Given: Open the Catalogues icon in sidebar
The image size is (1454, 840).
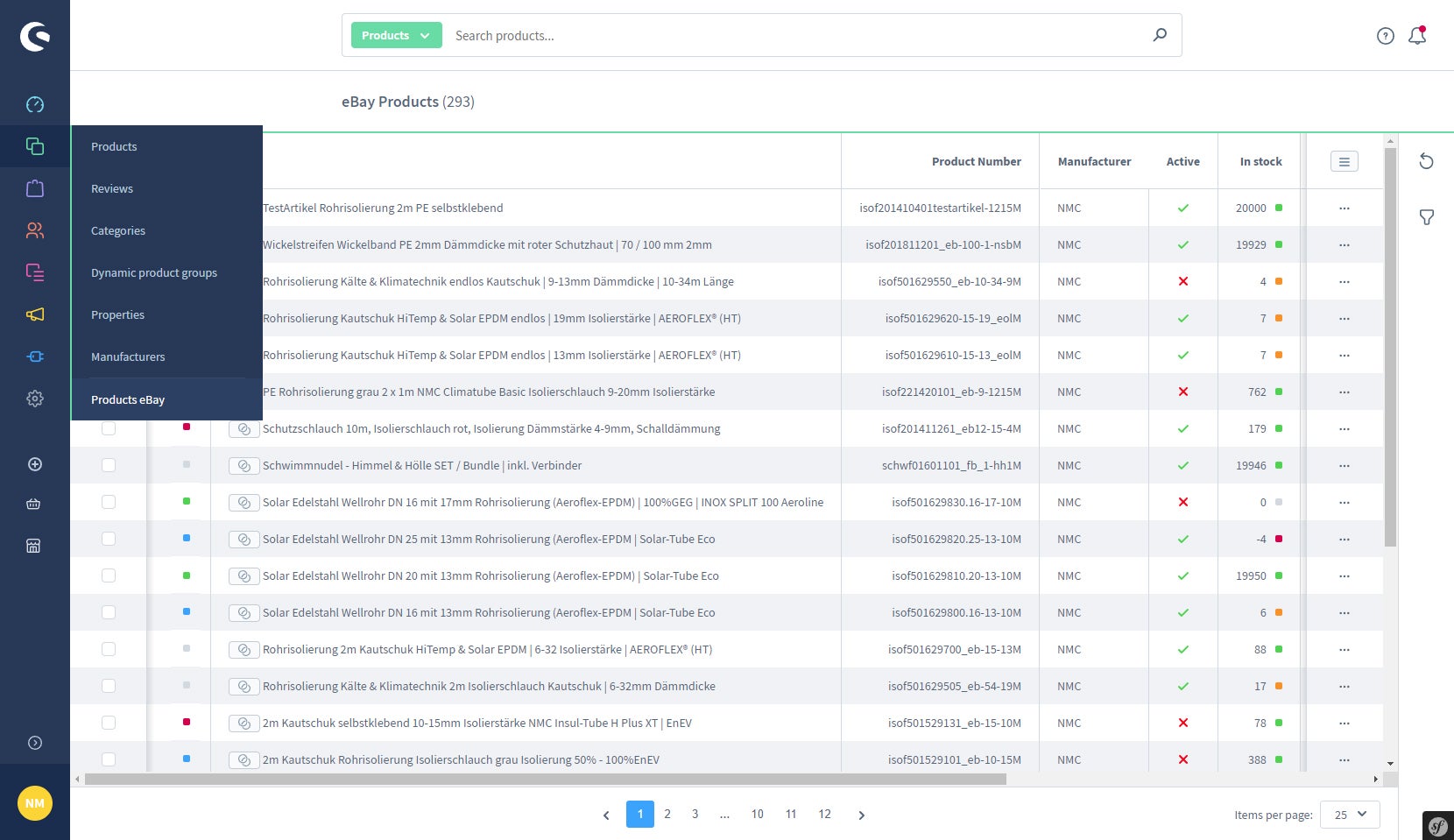Looking at the screenshot, I should click(35, 146).
